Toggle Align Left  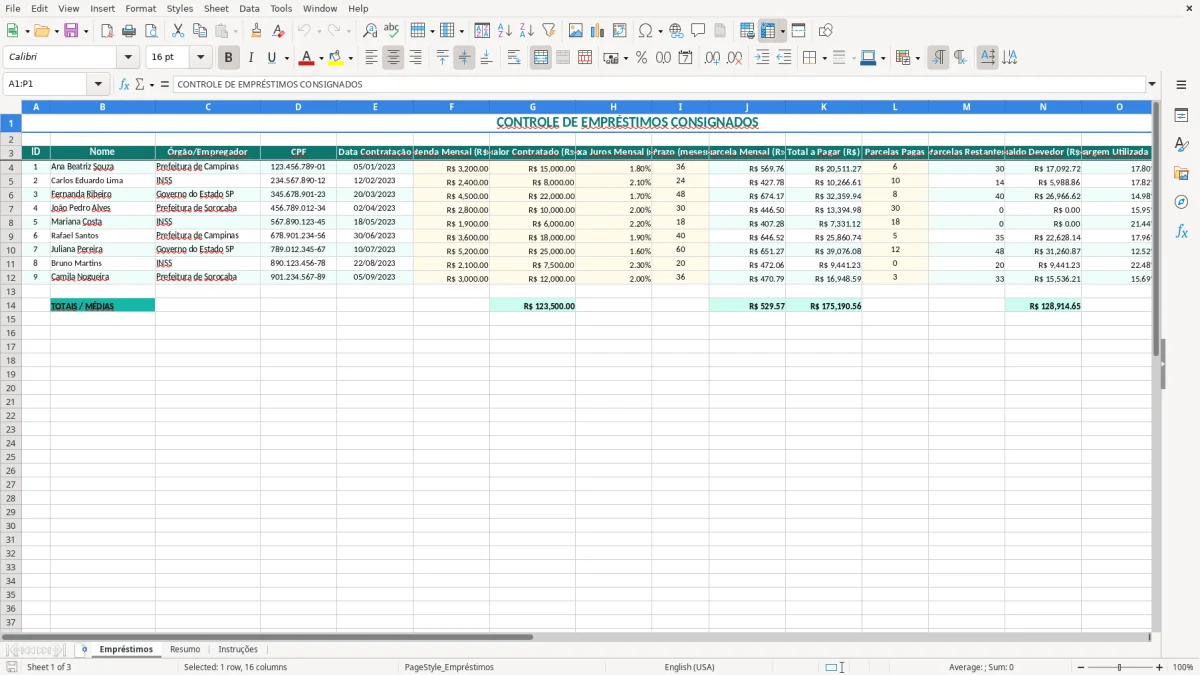pyautogui.click(x=371, y=58)
